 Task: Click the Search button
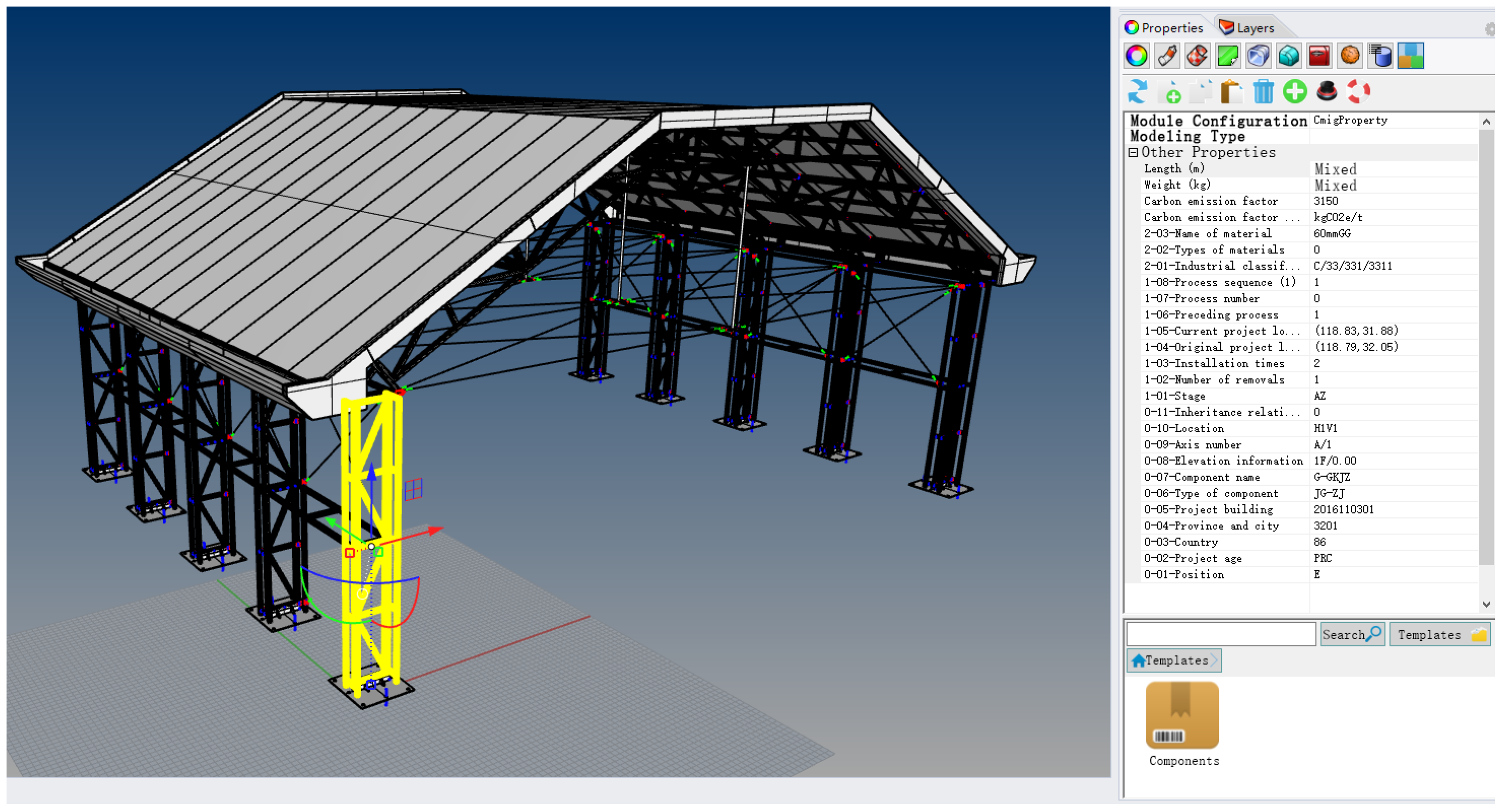click(x=1351, y=635)
